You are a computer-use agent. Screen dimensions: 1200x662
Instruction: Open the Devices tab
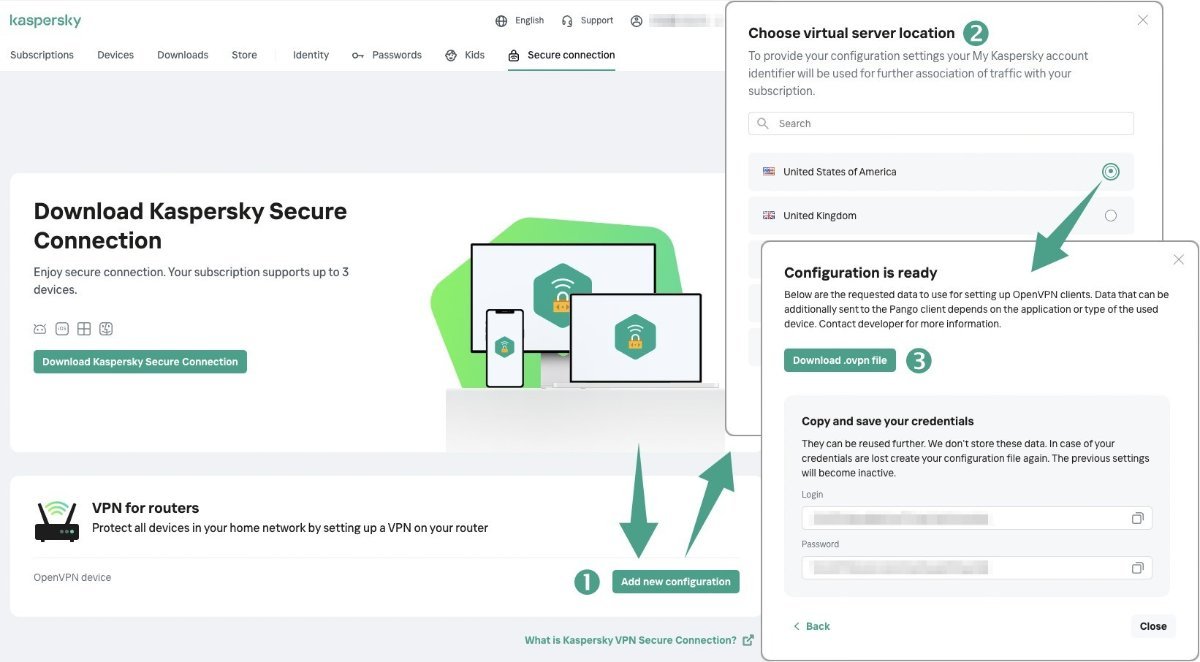[115, 55]
